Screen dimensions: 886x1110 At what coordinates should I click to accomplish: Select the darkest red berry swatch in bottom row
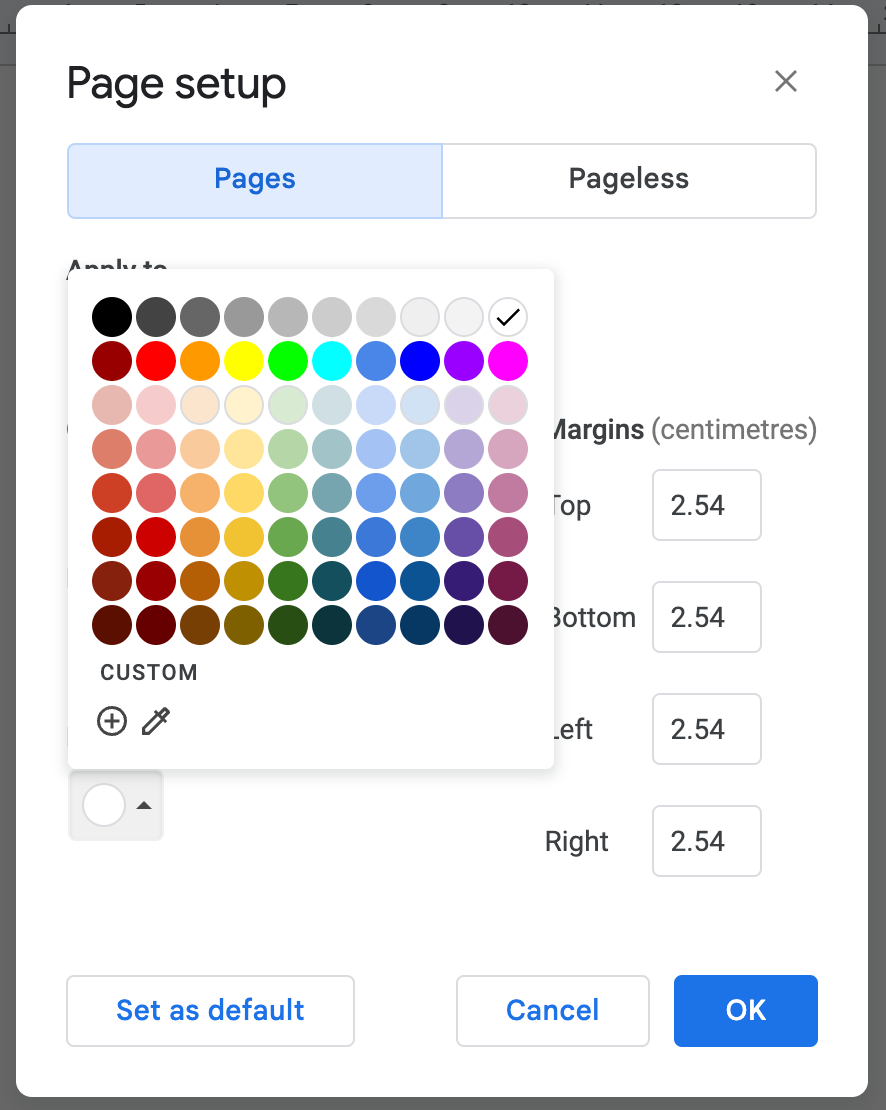tap(112, 625)
